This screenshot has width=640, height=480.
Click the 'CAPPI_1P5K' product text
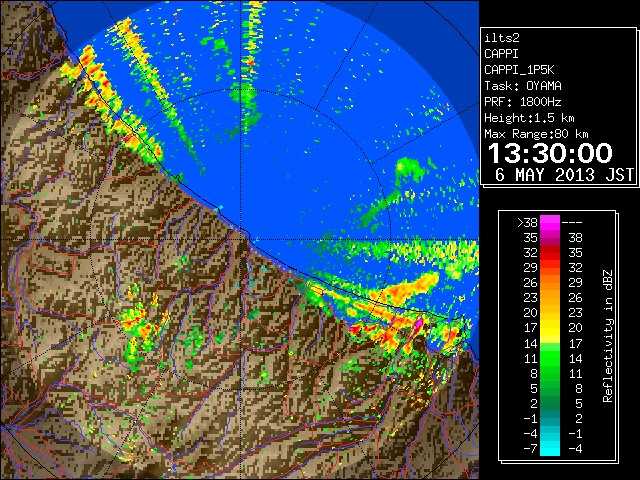tap(519, 70)
